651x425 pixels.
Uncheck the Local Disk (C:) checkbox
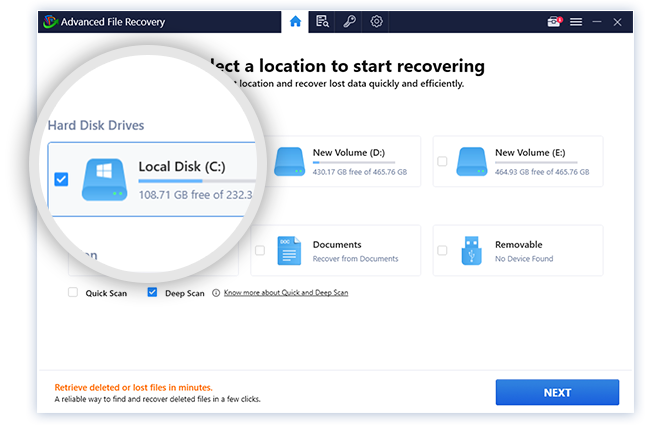pyautogui.click(x=61, y=179)
